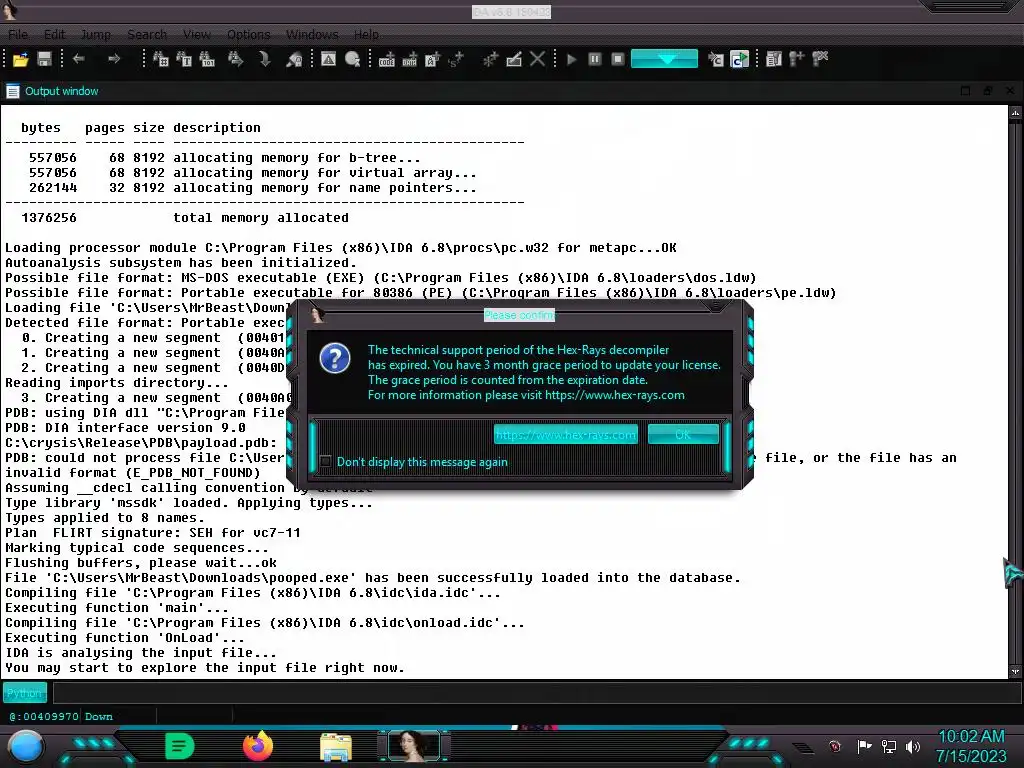Click the 'IDA is analysing the input file' line
Image resolution: width=1024 pixels, height=768 pixels.
coord(141,653)
